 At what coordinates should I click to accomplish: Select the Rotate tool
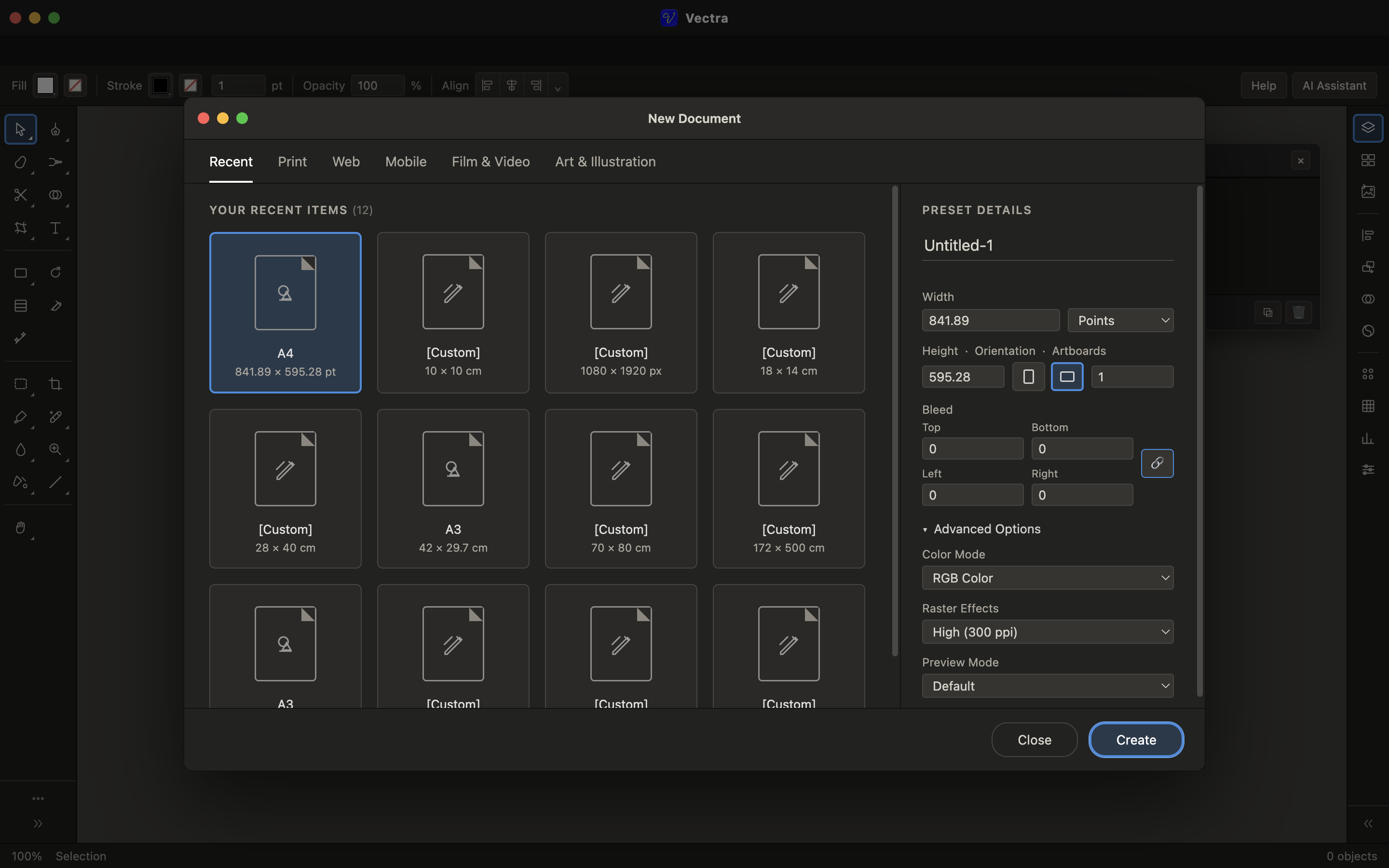55,272
